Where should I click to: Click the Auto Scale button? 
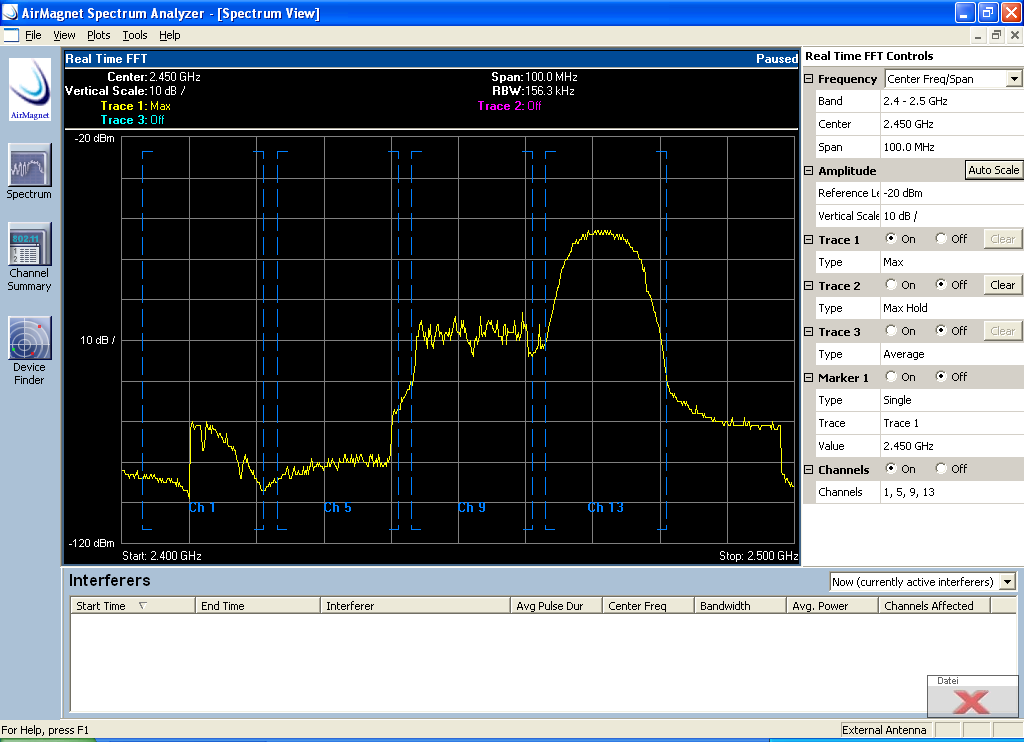click(993, 170)
